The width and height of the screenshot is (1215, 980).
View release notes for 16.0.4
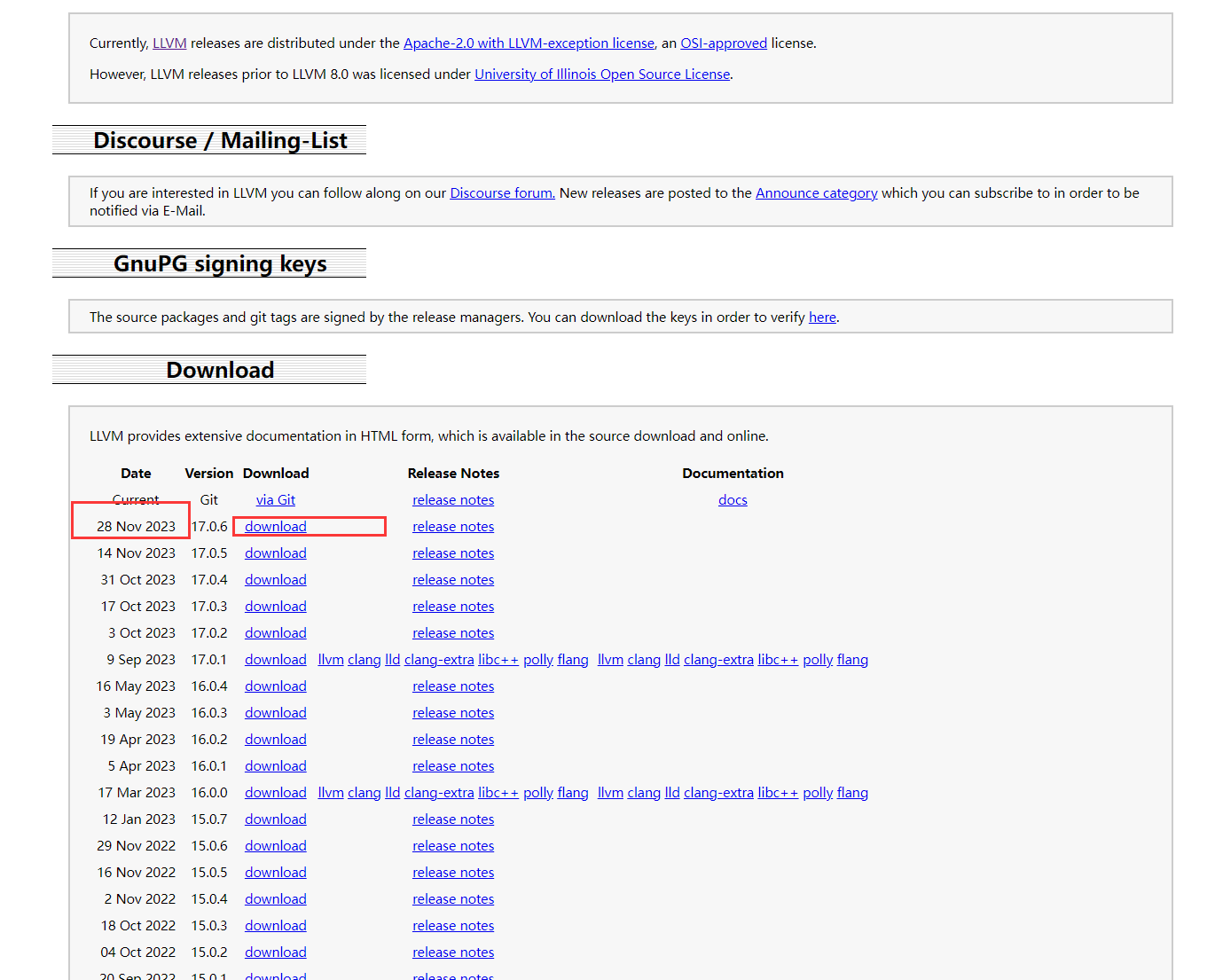453,686
